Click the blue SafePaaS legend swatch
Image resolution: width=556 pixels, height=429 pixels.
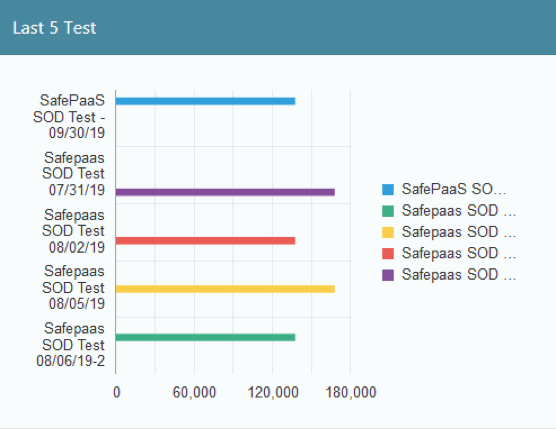[x=388, y=189]
